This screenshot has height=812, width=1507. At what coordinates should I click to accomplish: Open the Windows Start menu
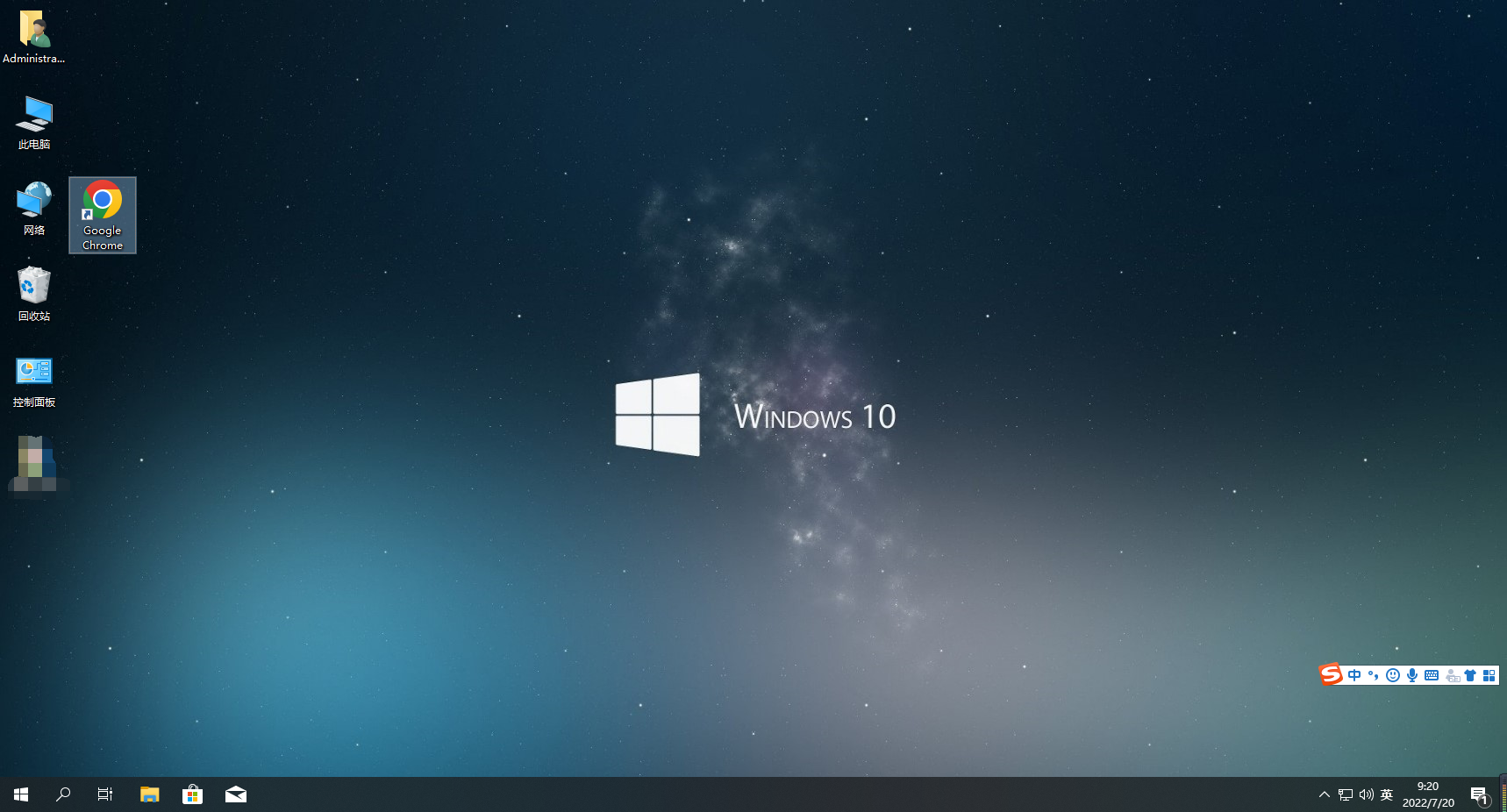(21, 794)
